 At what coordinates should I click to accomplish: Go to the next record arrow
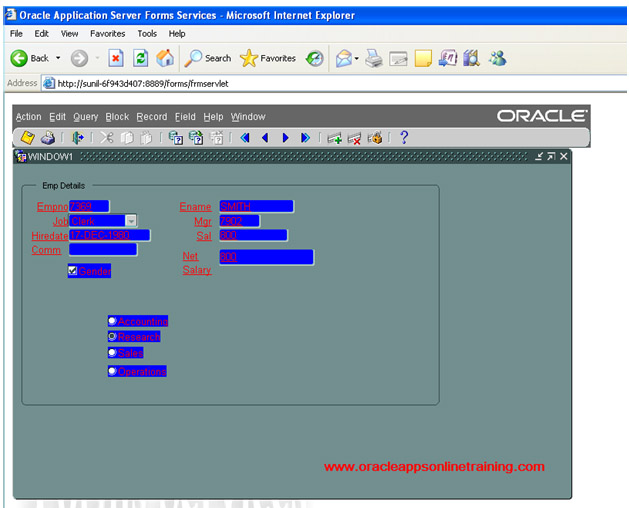[285, 138]
